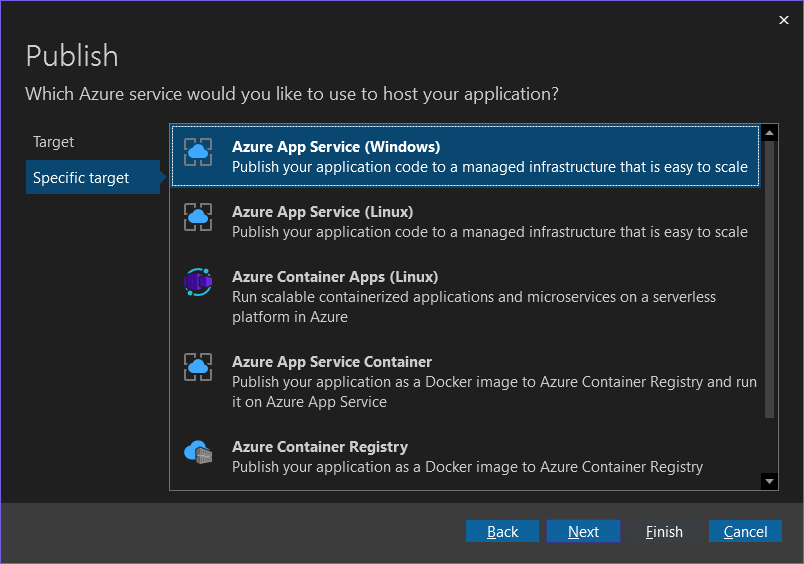The height and width of the screenshot is (564, 804).
Task: Click the service list scrollbar thumb
Action: [x=769, y=280]
